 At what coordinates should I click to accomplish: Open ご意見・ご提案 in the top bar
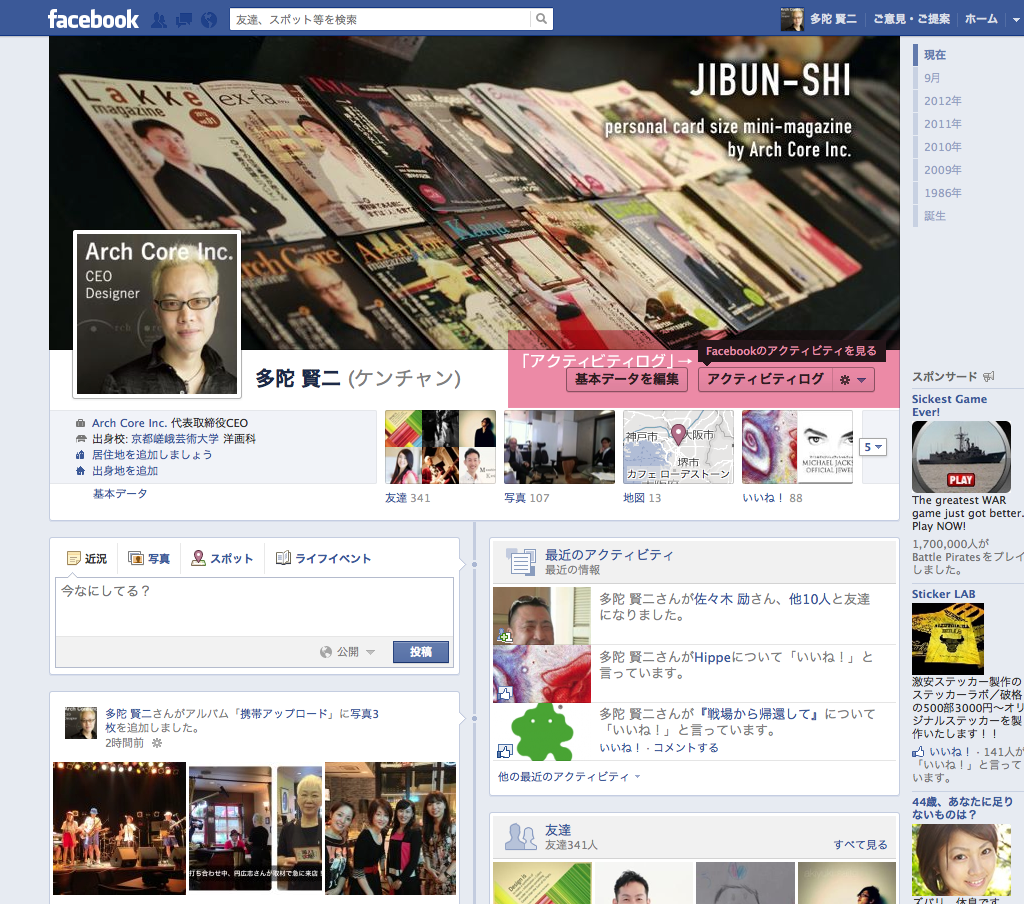[911, 19]
